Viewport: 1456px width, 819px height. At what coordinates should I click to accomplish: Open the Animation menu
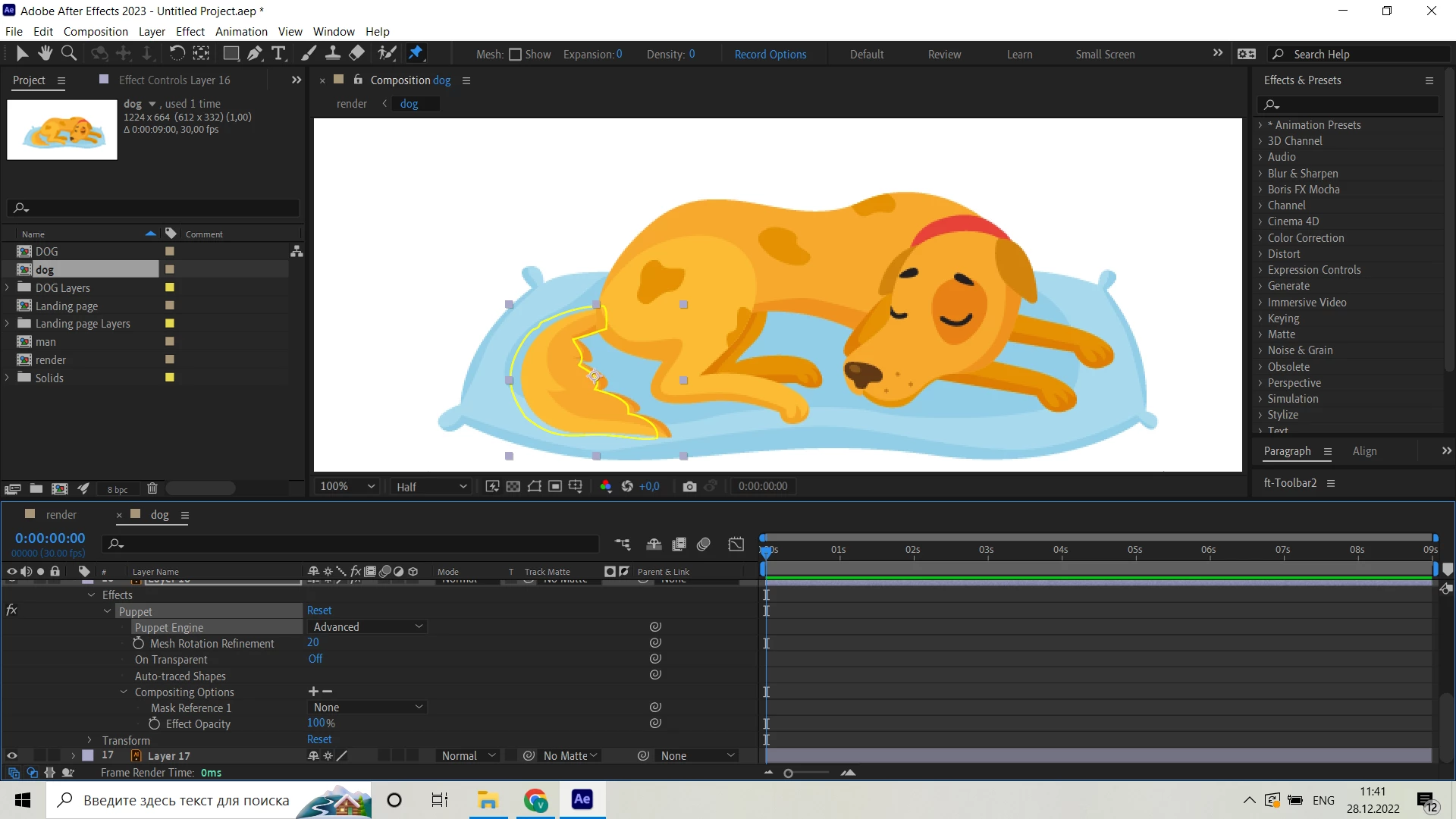click(x=241, y=32)
